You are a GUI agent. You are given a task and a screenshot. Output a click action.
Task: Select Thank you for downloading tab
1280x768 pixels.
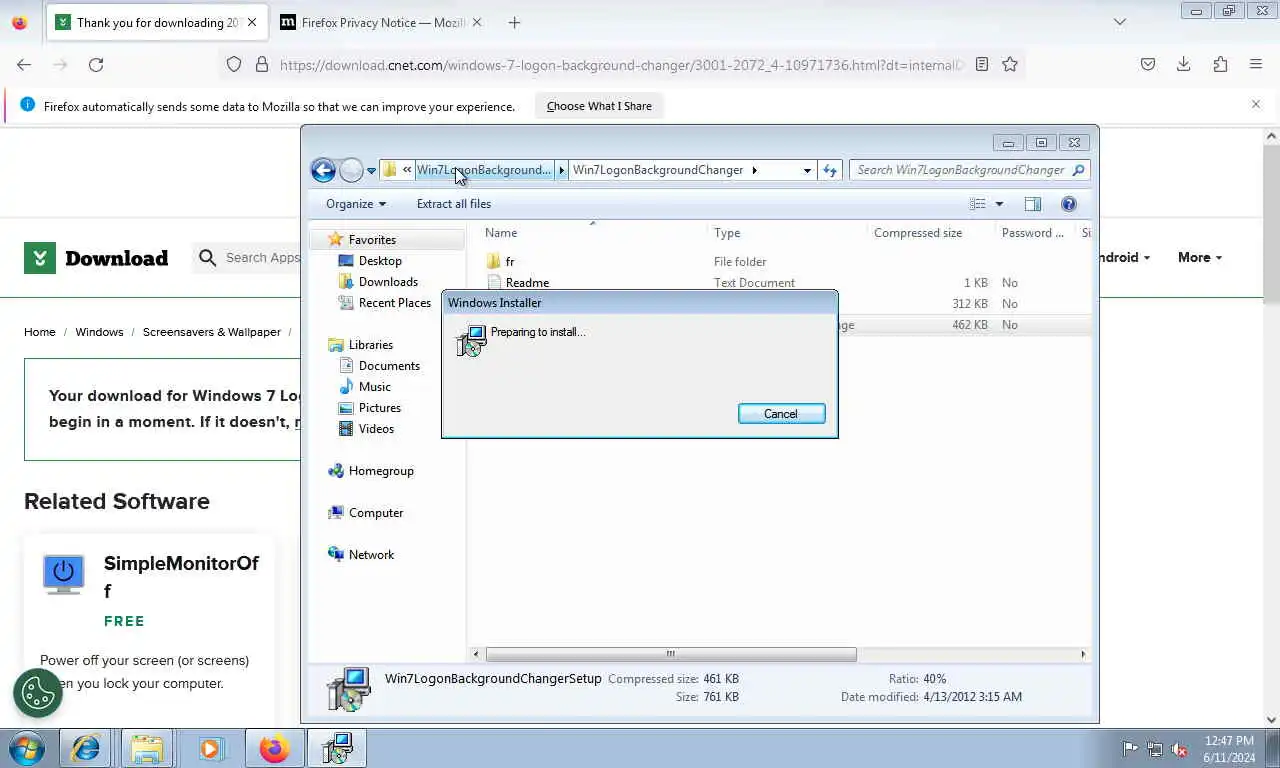(x=158, y=22)
